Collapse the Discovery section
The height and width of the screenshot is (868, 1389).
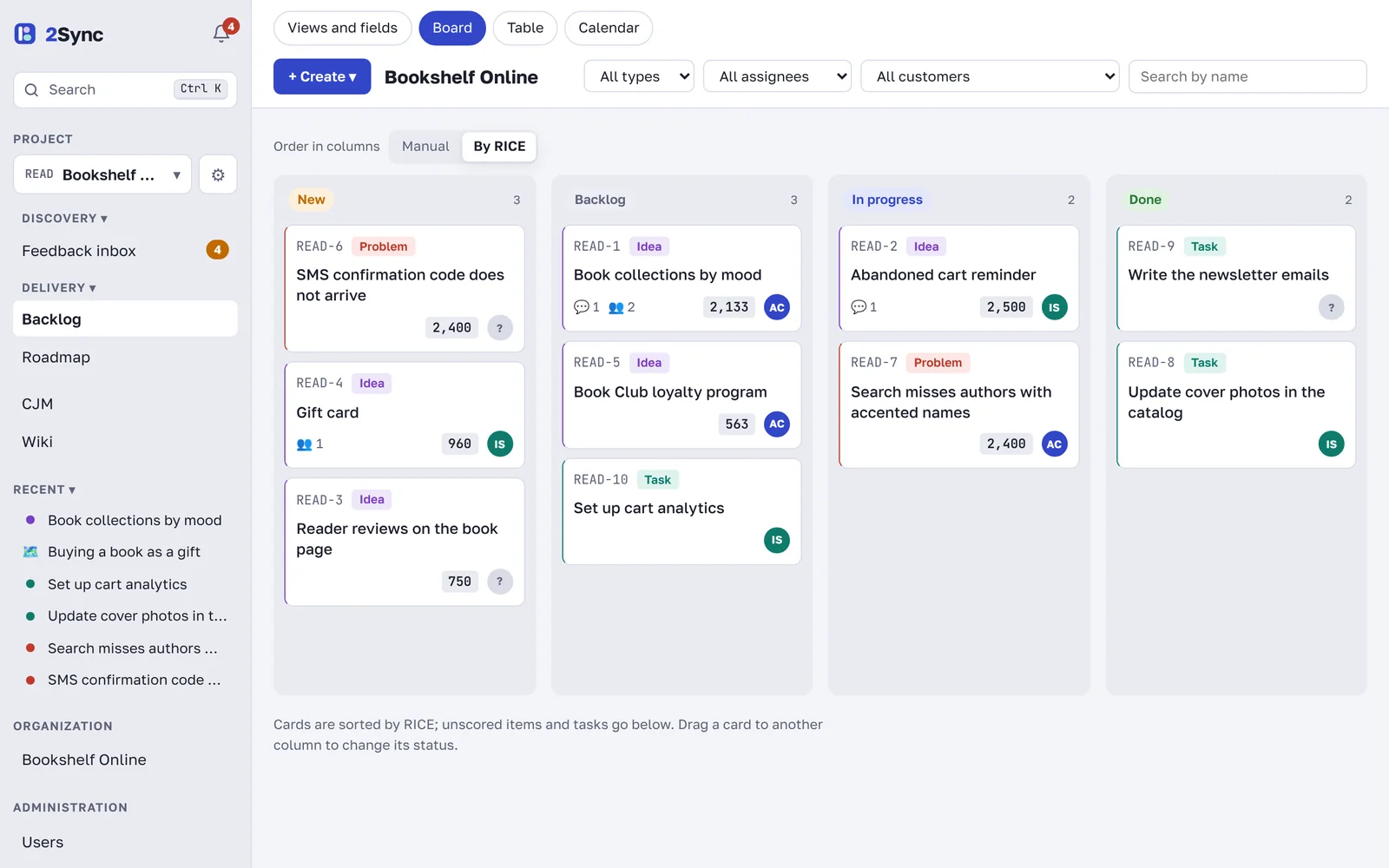(x=64, y=219)
